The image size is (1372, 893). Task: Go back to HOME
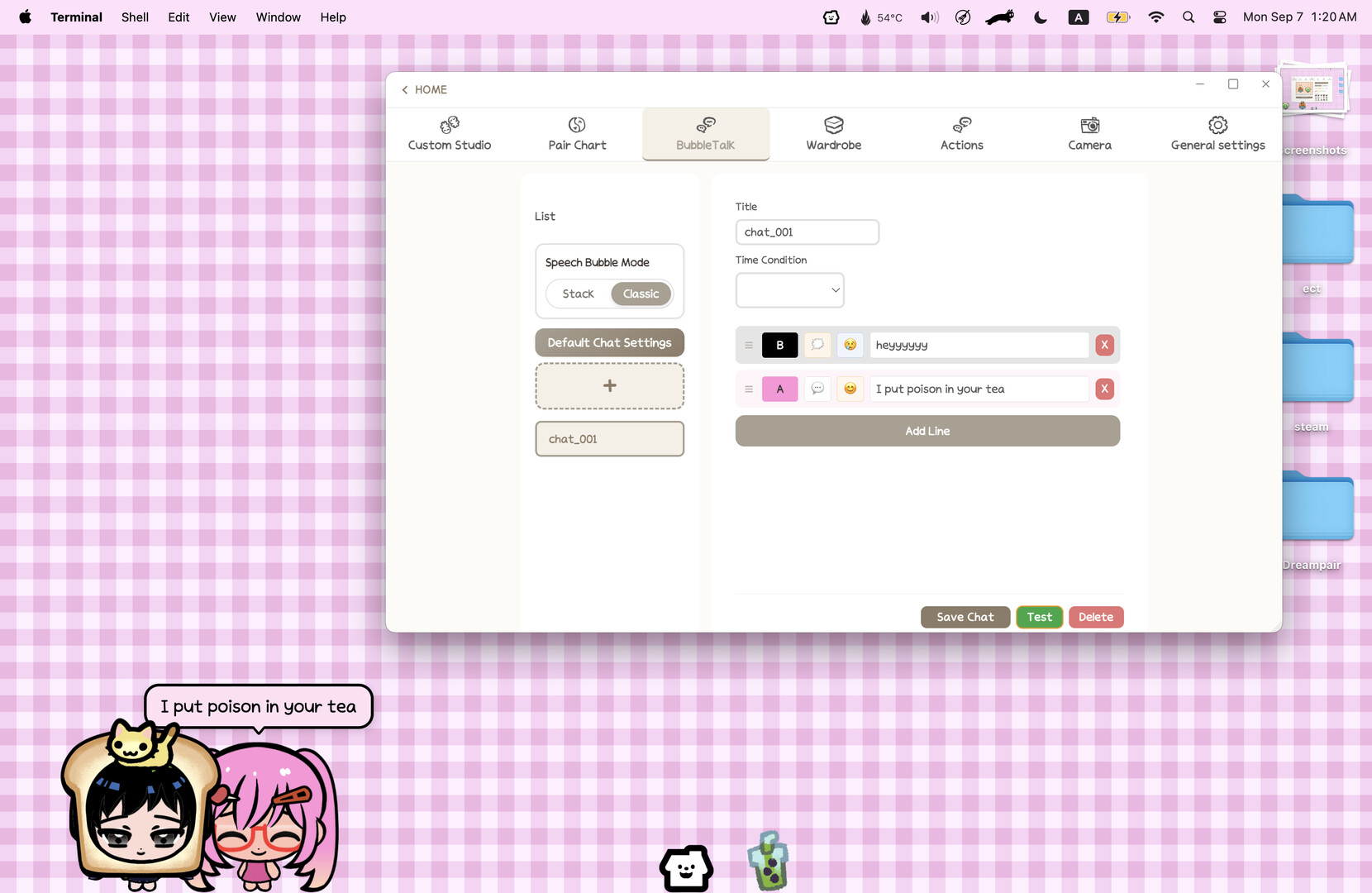click(x=424, y=89)
